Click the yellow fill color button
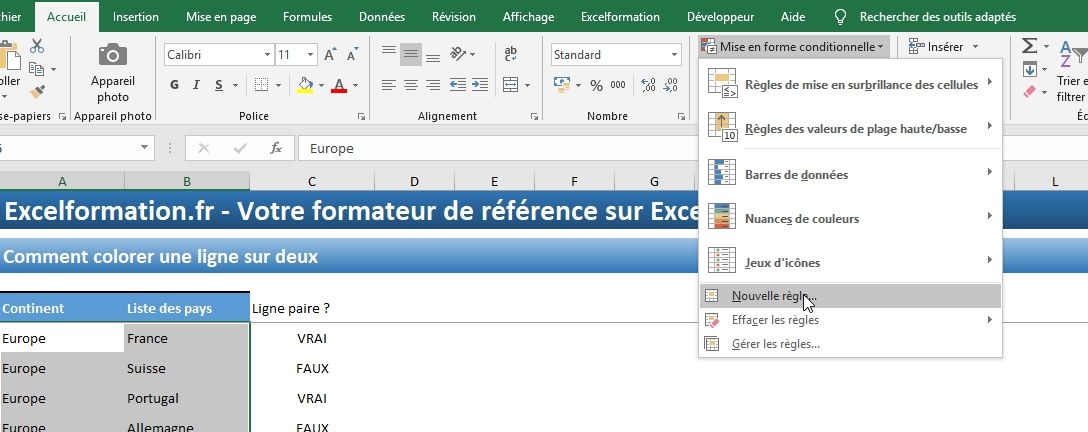 pyautogui.click(x=301, y=85)
